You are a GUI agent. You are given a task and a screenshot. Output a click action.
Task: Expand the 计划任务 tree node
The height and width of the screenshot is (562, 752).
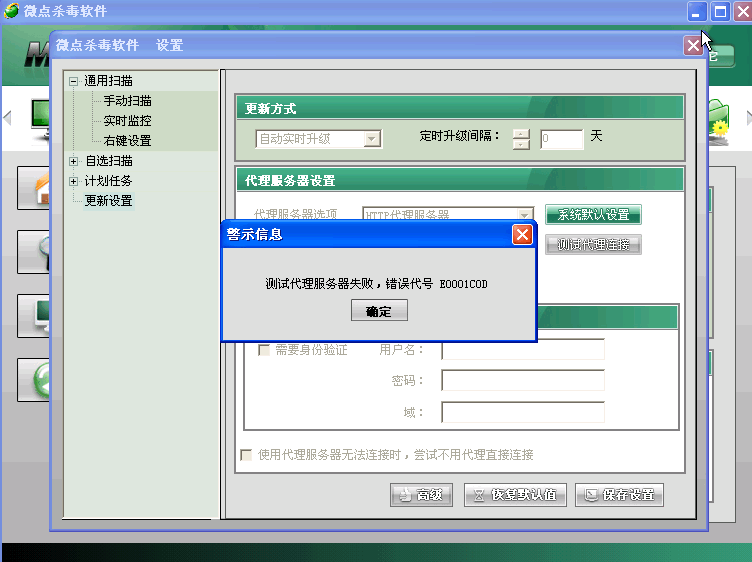(x=73, y=181)
